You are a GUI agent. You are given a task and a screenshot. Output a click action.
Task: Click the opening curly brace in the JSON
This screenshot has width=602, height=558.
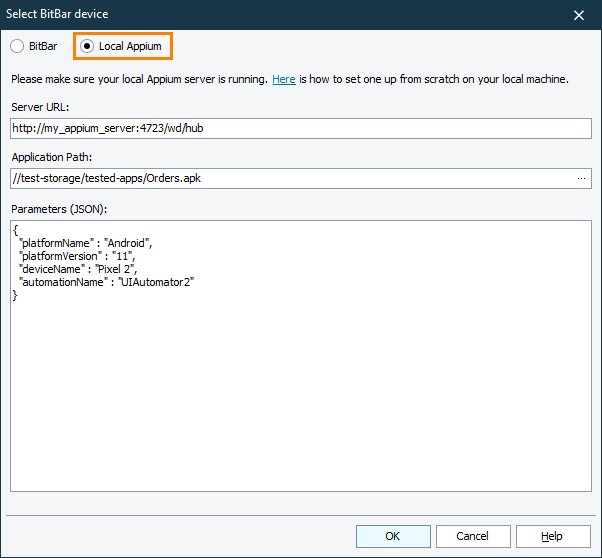coord(16,230)
